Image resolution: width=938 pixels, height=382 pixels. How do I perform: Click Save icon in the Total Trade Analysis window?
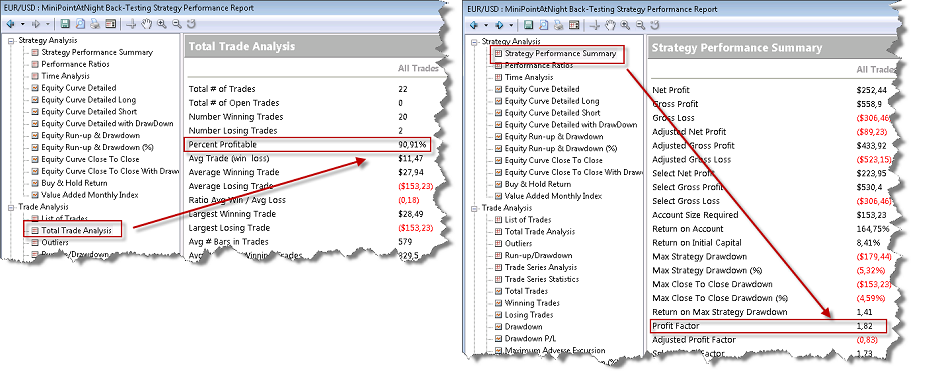tap(65, 24)
